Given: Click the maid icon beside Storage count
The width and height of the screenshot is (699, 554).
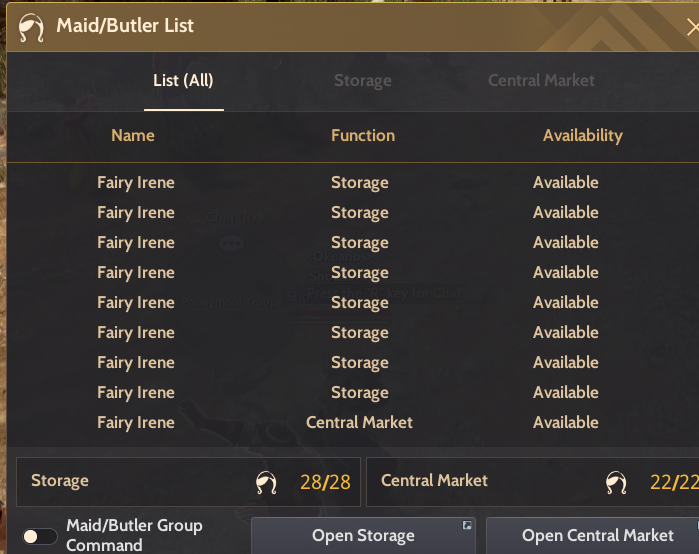Looking at the screenshot, I should (266, 482).
